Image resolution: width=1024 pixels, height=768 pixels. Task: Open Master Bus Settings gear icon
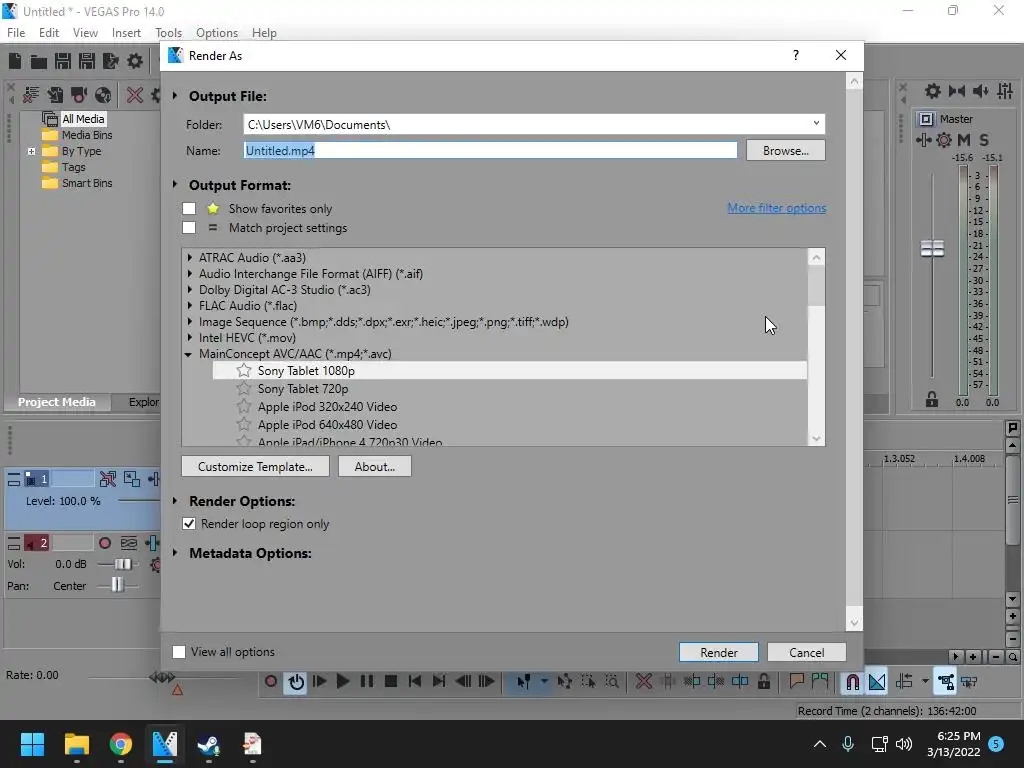(x=944, y=139)
